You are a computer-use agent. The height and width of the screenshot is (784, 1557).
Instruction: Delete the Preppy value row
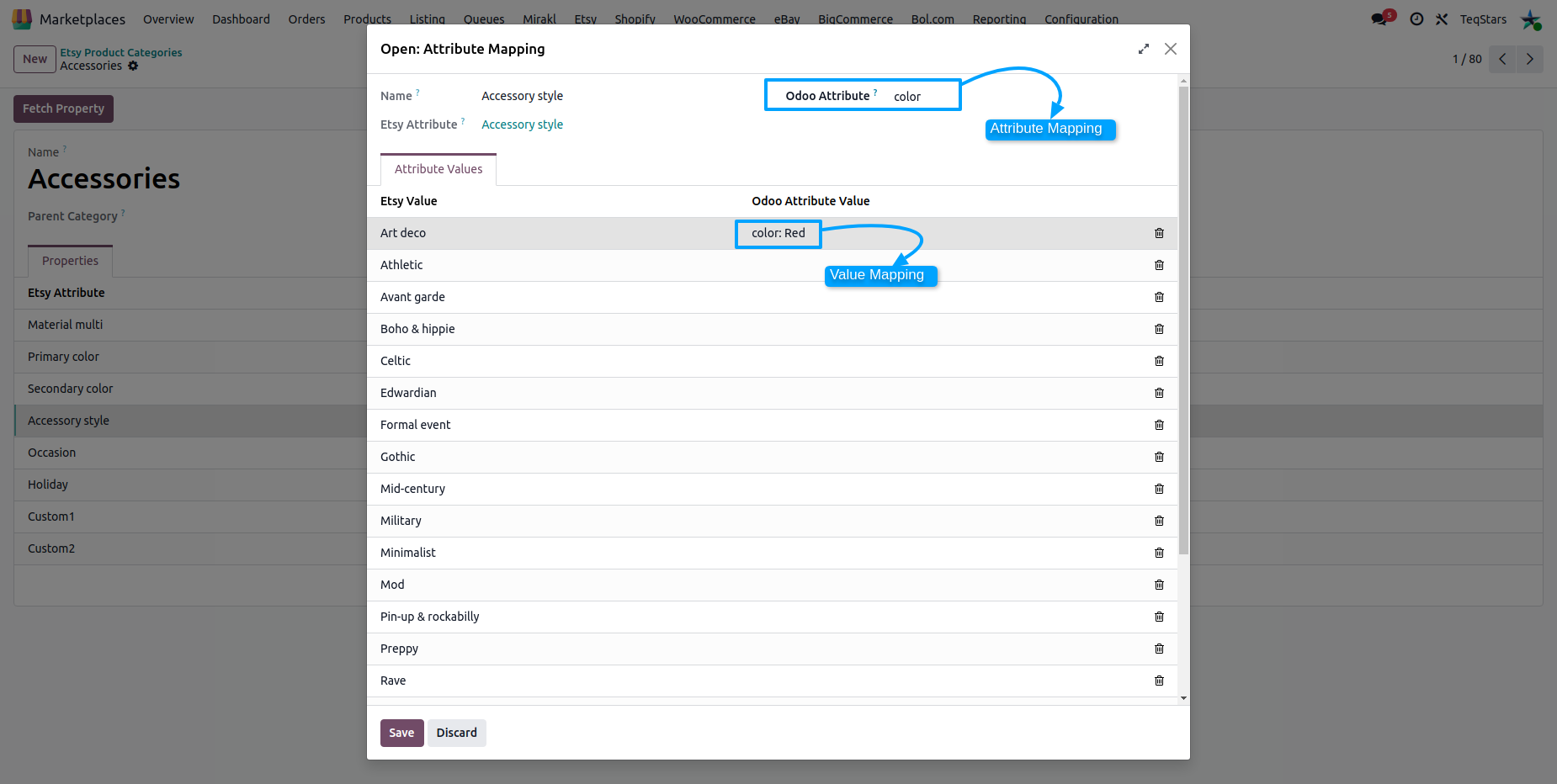click(1159, 649)
